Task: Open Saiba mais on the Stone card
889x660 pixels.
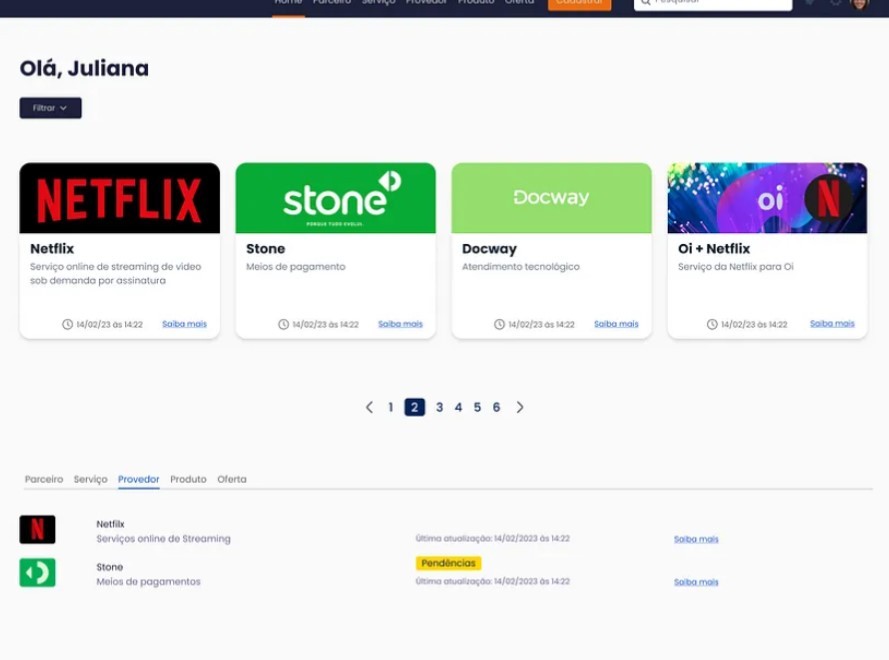Action: tap(400, 324)
